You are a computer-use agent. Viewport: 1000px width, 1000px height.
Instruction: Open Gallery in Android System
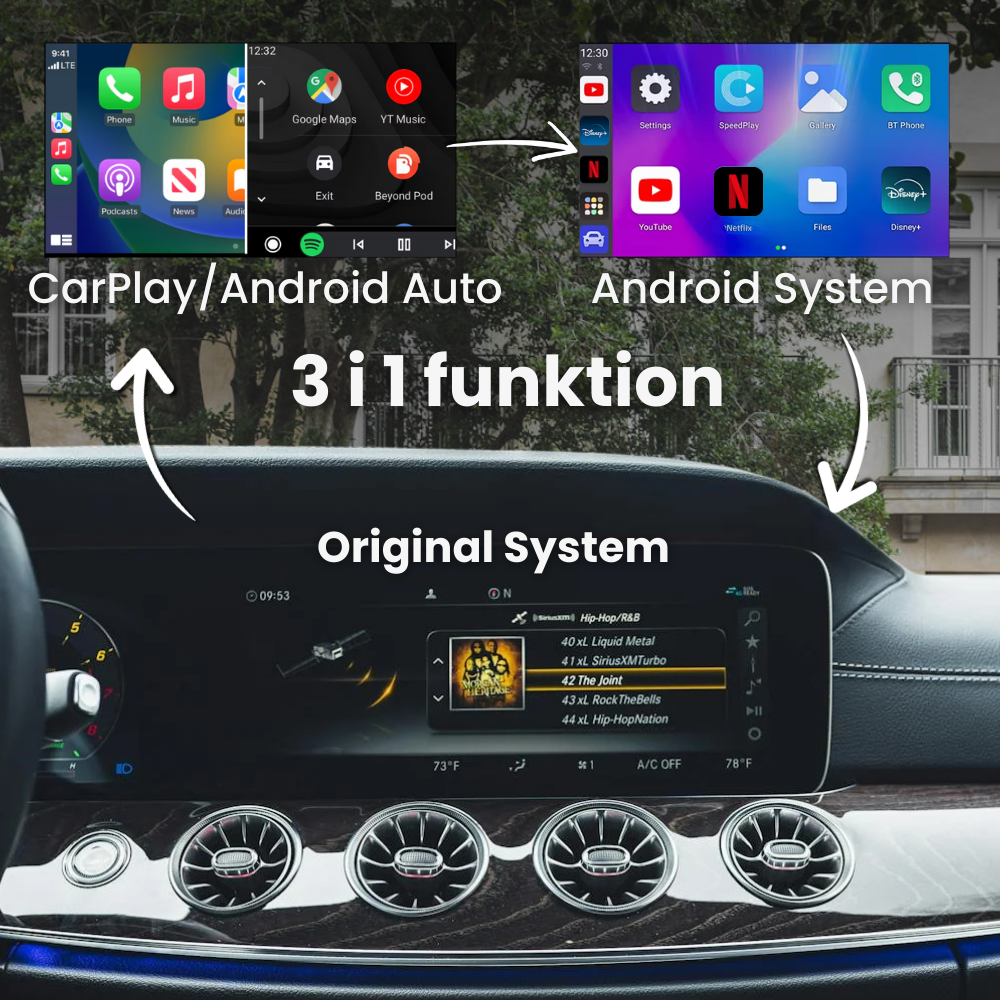coord(822,89)
